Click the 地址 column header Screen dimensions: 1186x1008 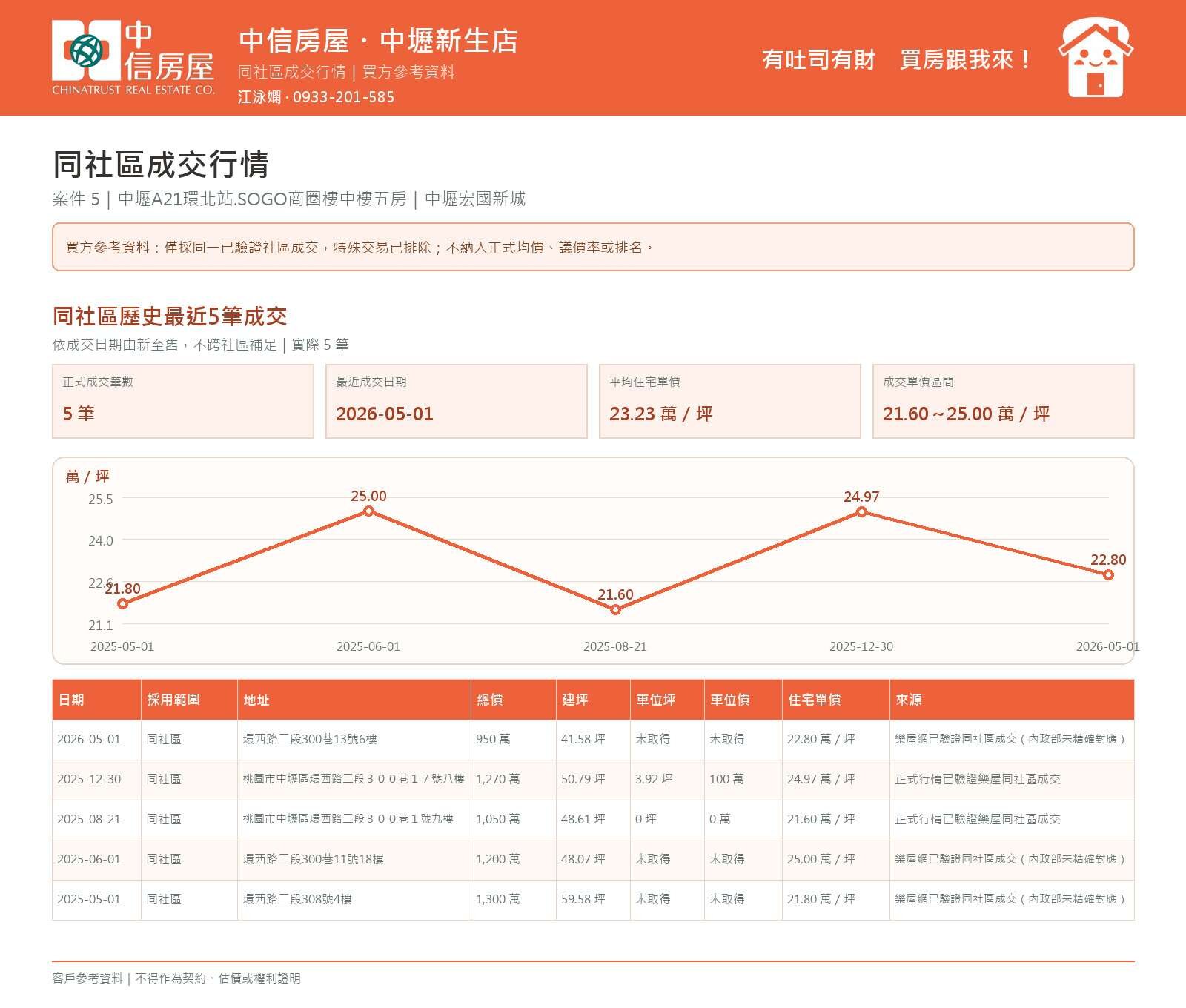[x=354, y=700]
